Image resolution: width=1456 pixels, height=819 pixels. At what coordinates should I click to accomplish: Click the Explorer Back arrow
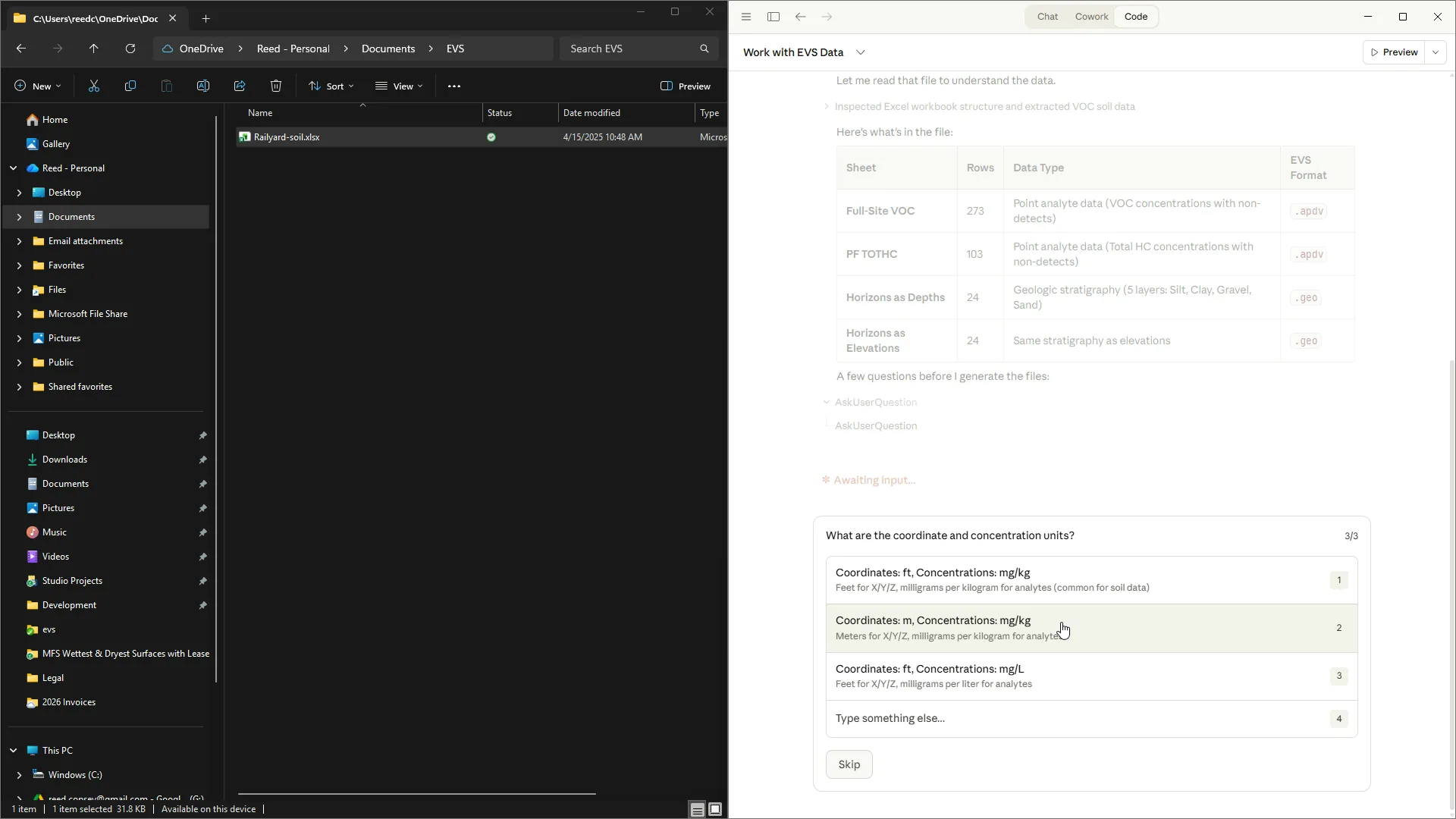pos(21,49)
